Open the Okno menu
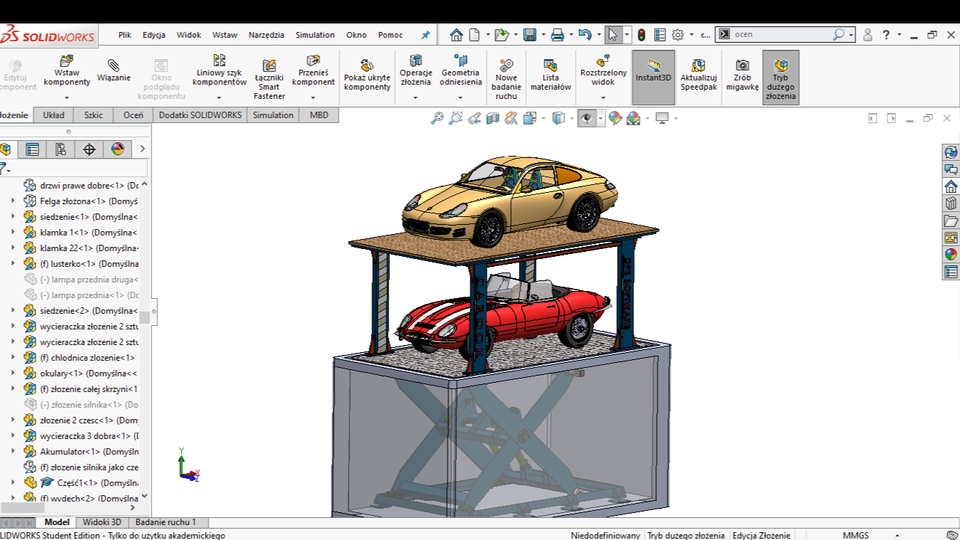Screen dimensions: 960x540 click(x=356, y=35)
